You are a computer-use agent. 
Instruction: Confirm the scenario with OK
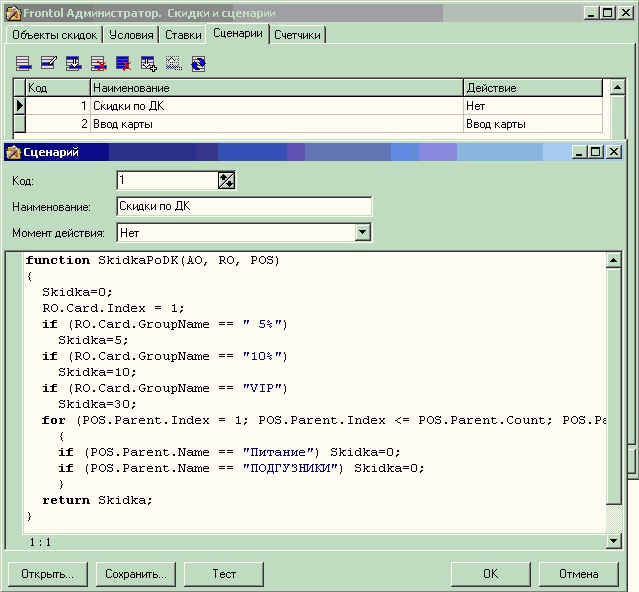tap(491, 574)
